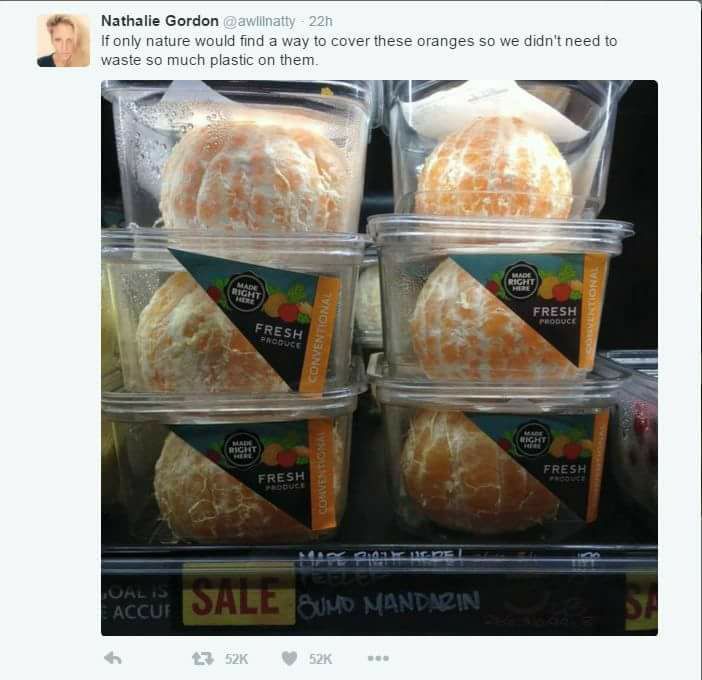This screenshot has width=702, height=680.
Task: Click the 22h timestamp
Action: tap(321, 21)
